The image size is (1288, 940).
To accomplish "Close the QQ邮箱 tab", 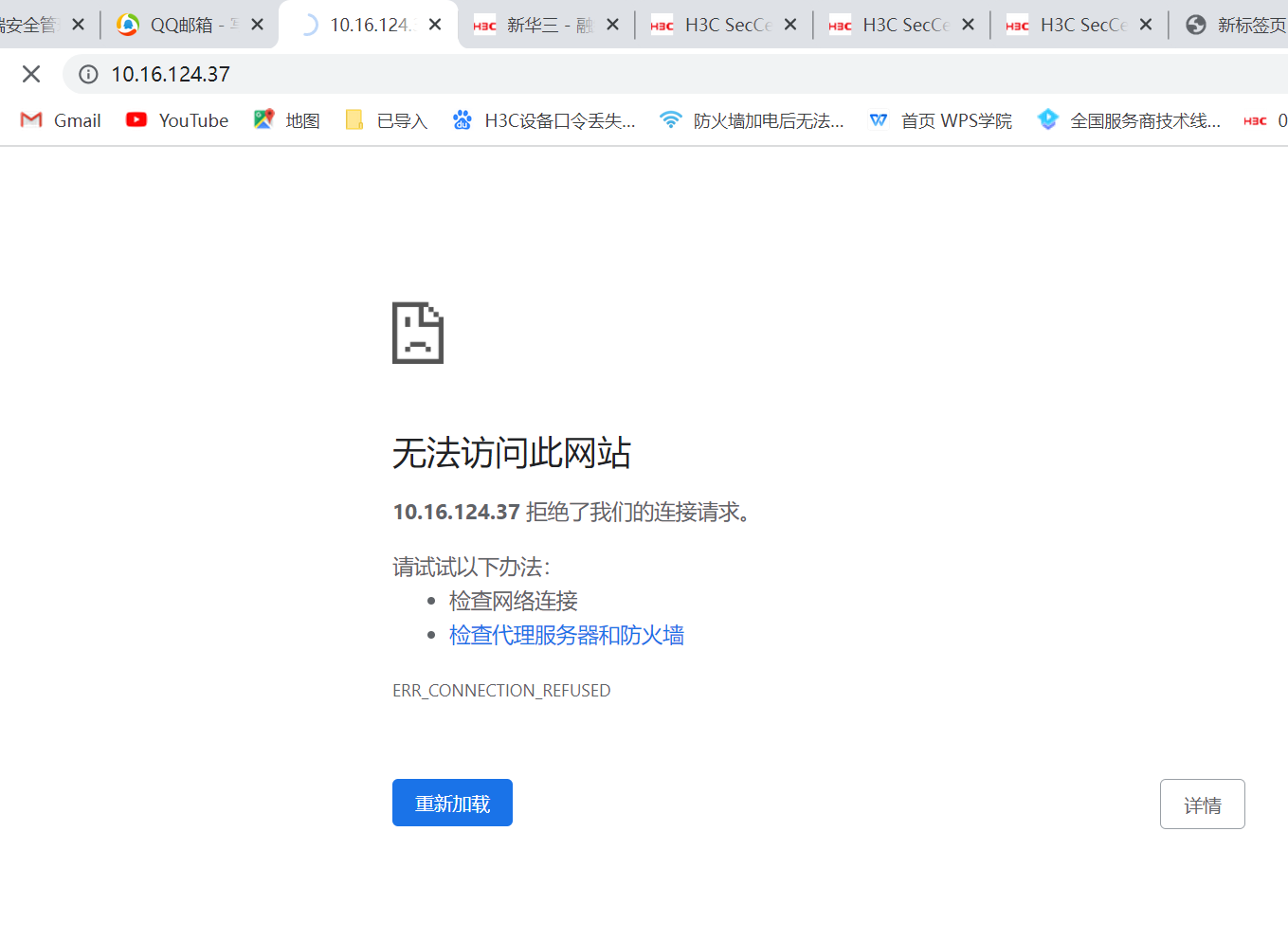I will click(x=257, y=25).
